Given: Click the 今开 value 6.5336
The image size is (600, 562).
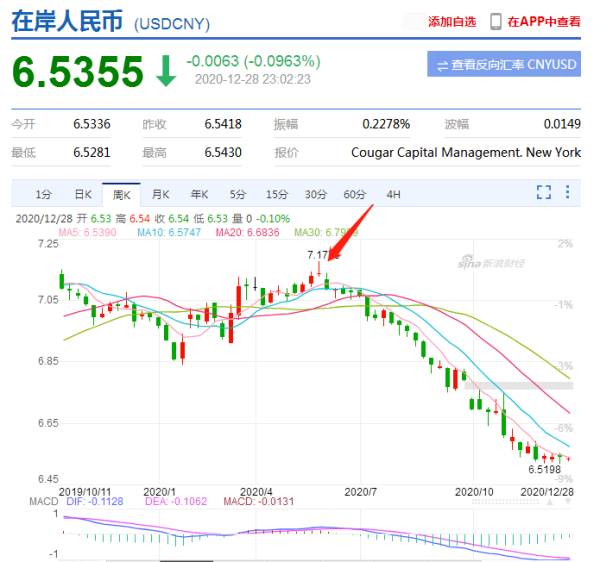Looking at the screenshot, I should tap(92, 124).
